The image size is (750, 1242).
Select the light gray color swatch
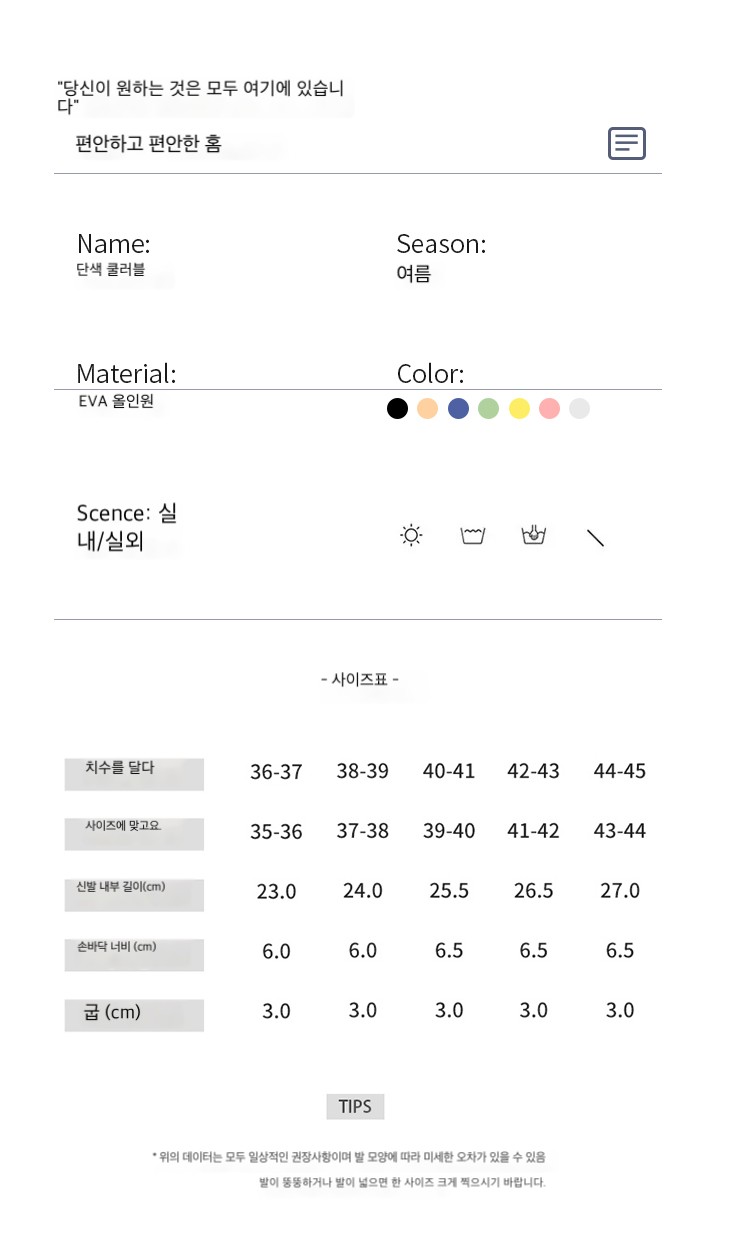click(x=579, y=408)
